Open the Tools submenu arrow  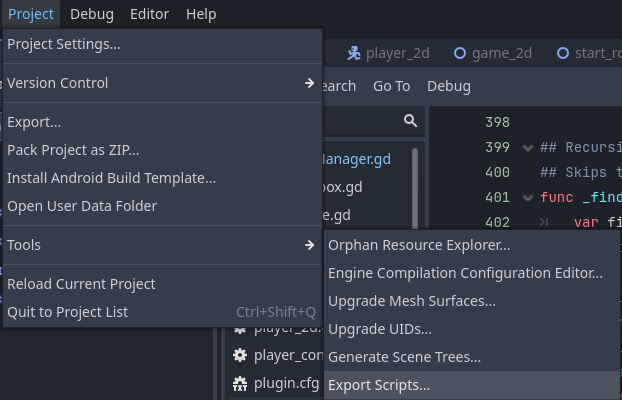(309, 245)
